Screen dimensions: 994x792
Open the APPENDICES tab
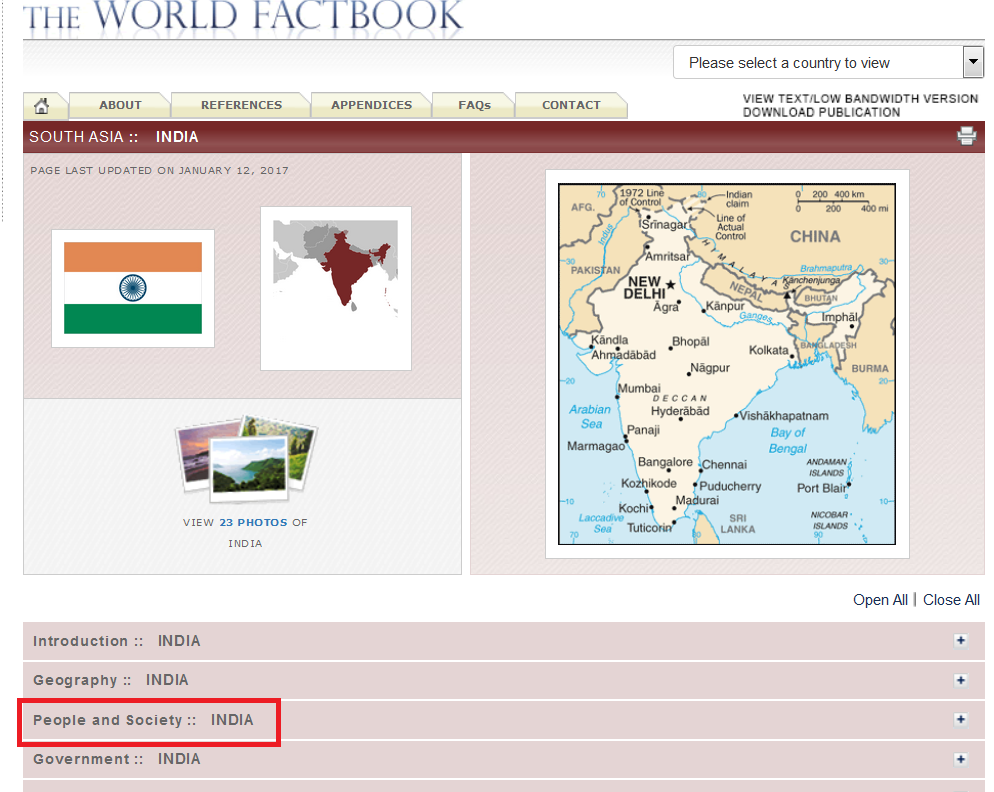(371, 105)
